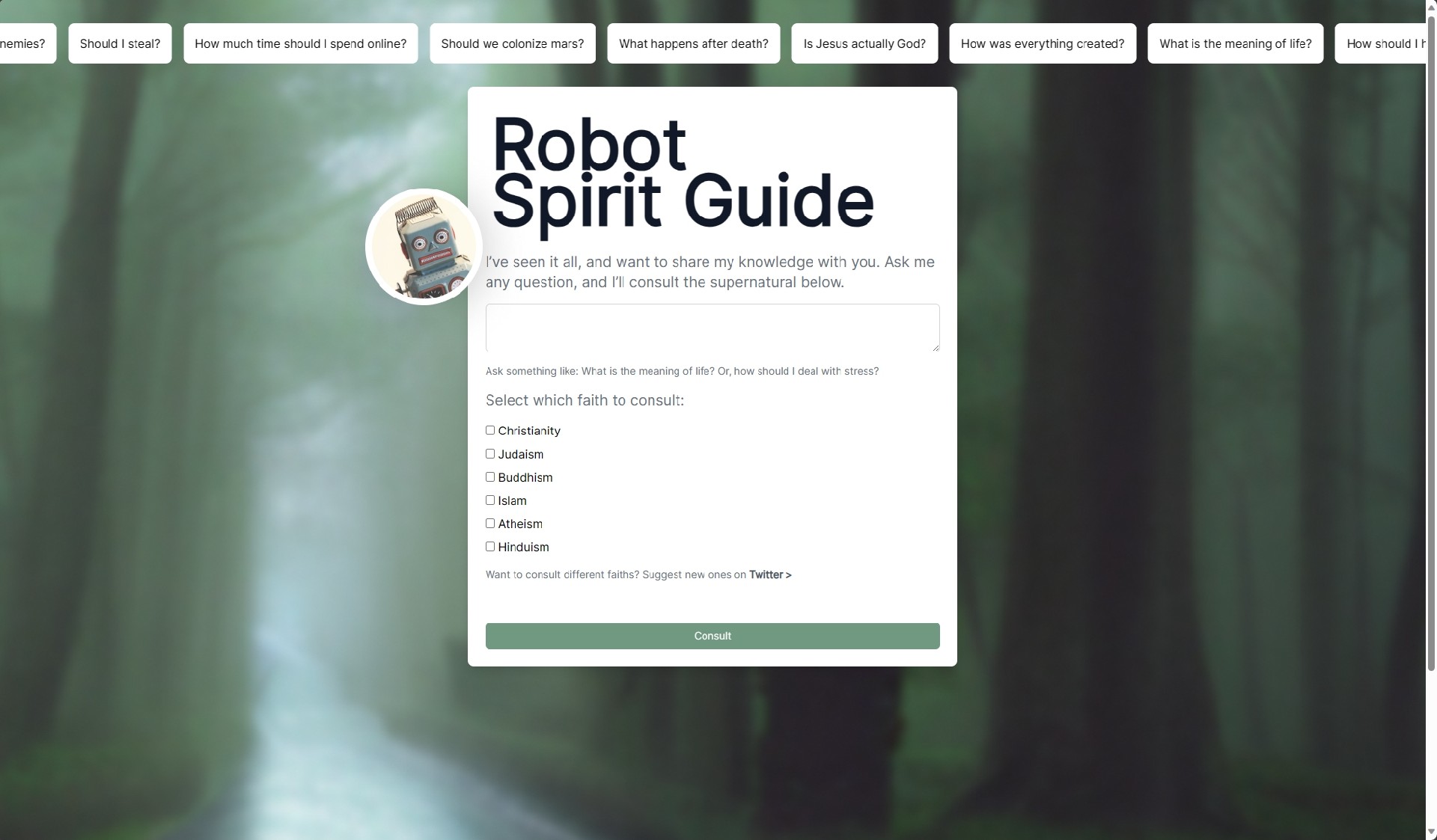
Task: Check the Christianity checkbox
Action: (x=490, y=430)
